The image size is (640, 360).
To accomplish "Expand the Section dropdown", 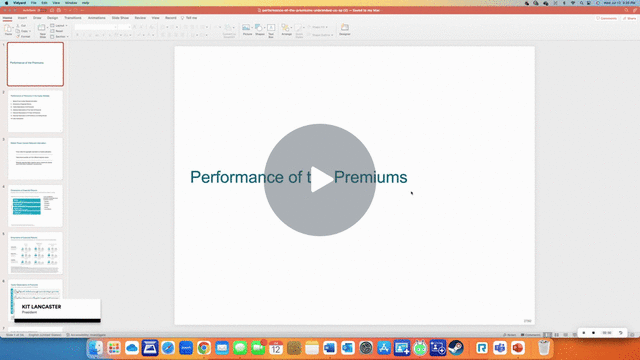I will pos(60,37).
